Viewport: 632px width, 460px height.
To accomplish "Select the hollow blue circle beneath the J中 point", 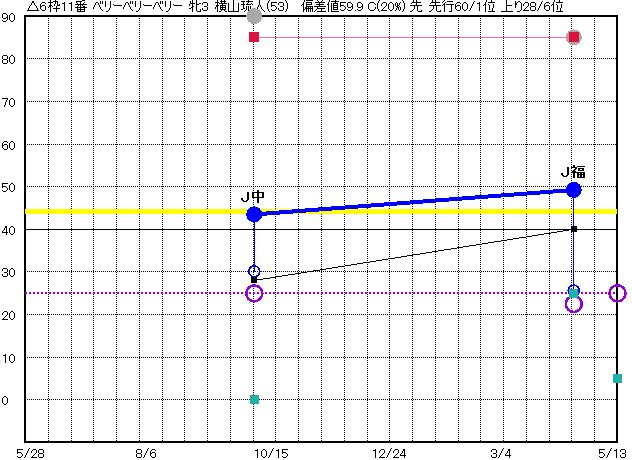I will (x=254, y=271).
